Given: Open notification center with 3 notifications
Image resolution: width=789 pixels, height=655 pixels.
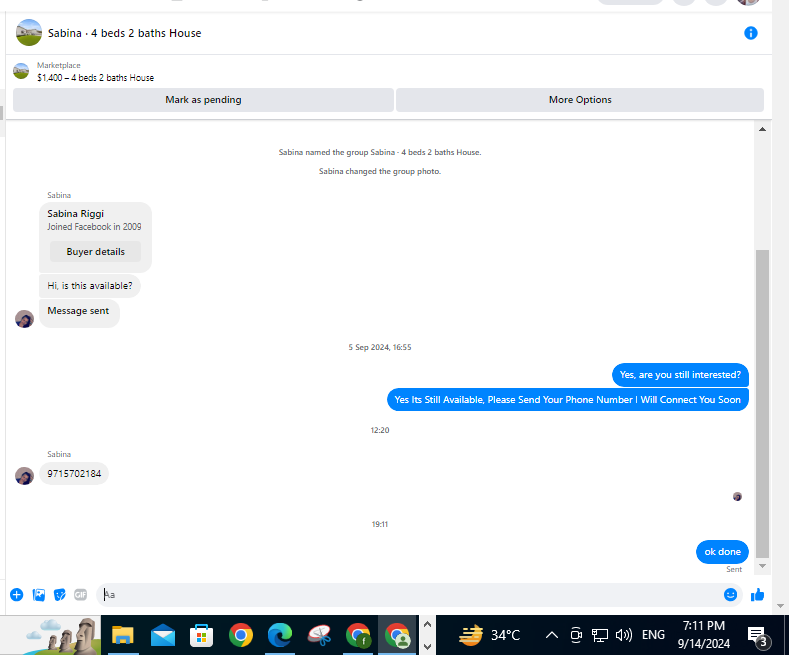Looking at the screenshot, I should pos(757,636).
